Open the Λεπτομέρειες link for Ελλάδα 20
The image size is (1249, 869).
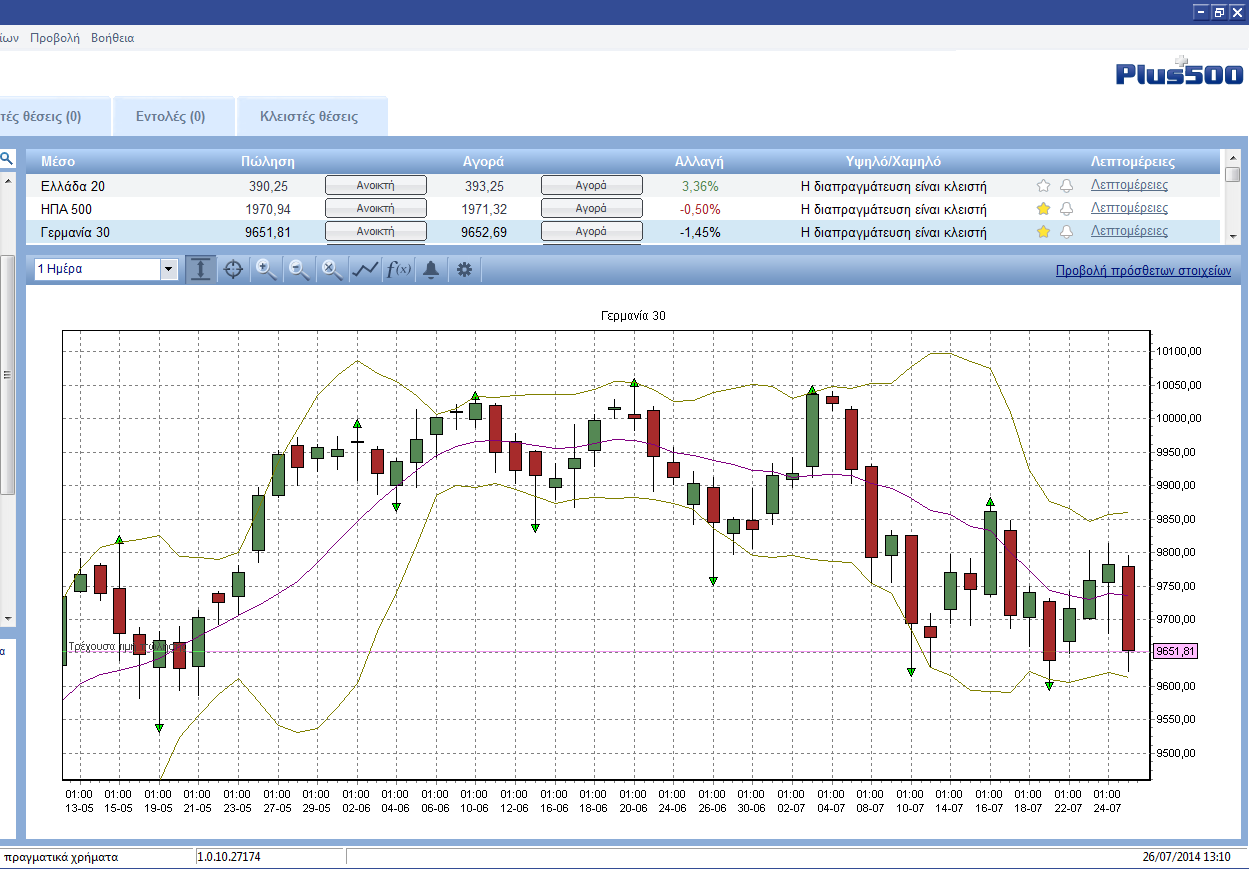click(x=1129, y=185)
